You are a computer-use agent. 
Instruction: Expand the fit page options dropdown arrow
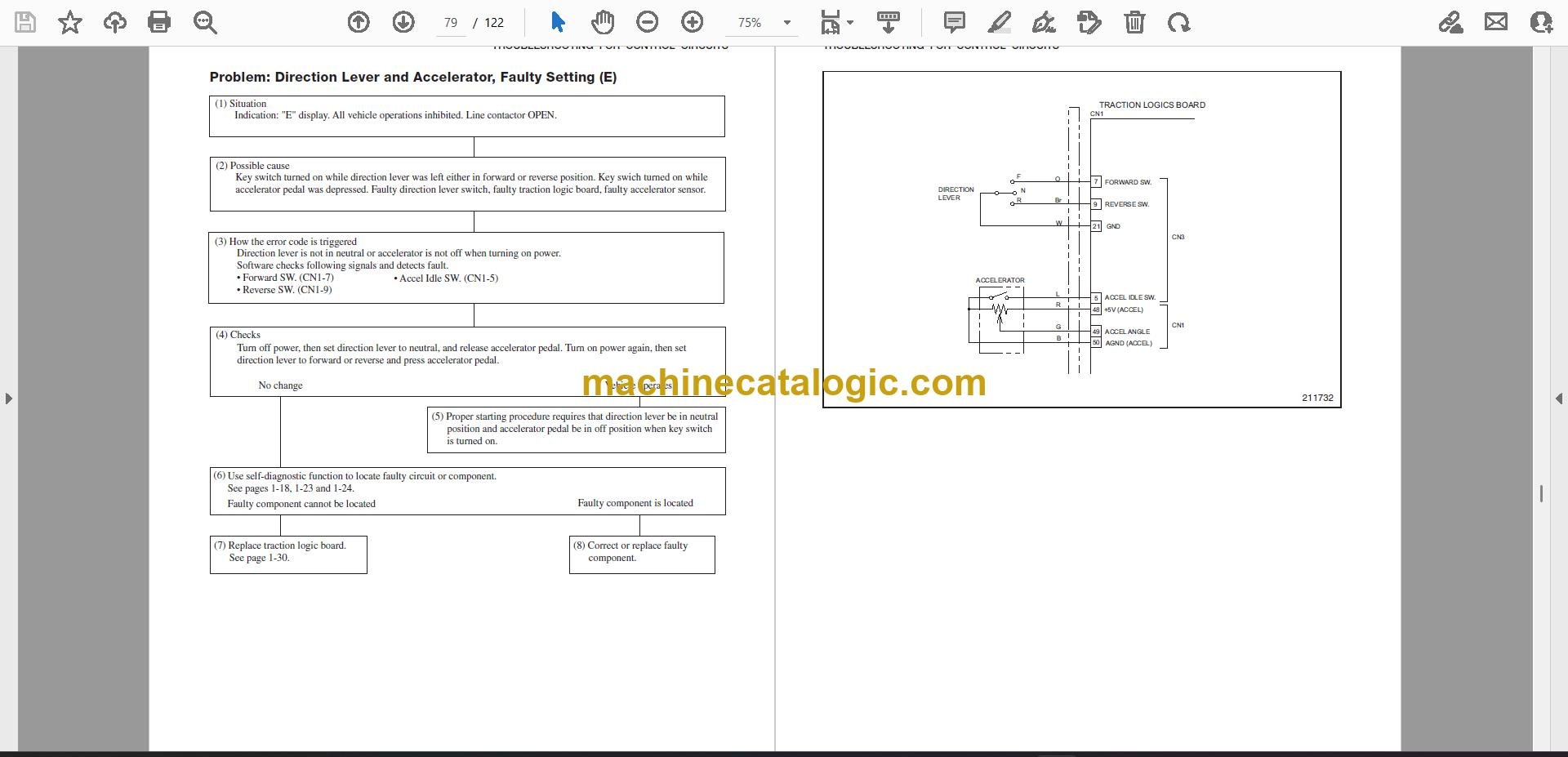tap(850, 23)
